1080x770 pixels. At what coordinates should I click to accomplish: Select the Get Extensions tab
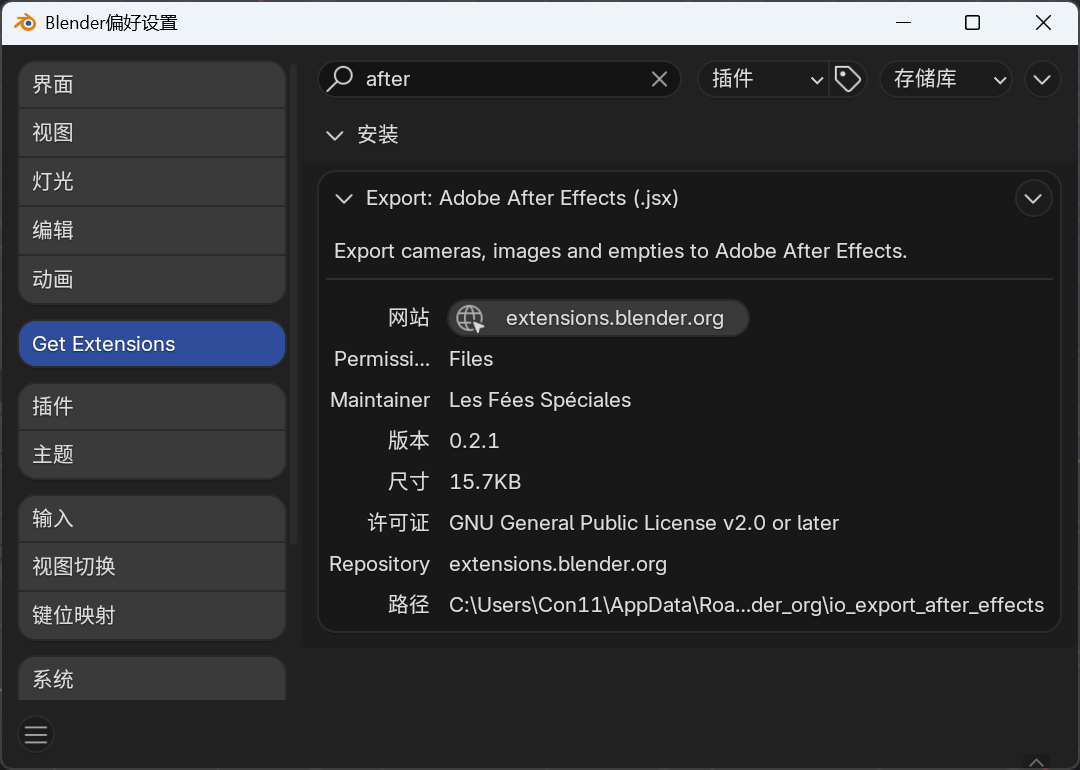pos(152,344)
